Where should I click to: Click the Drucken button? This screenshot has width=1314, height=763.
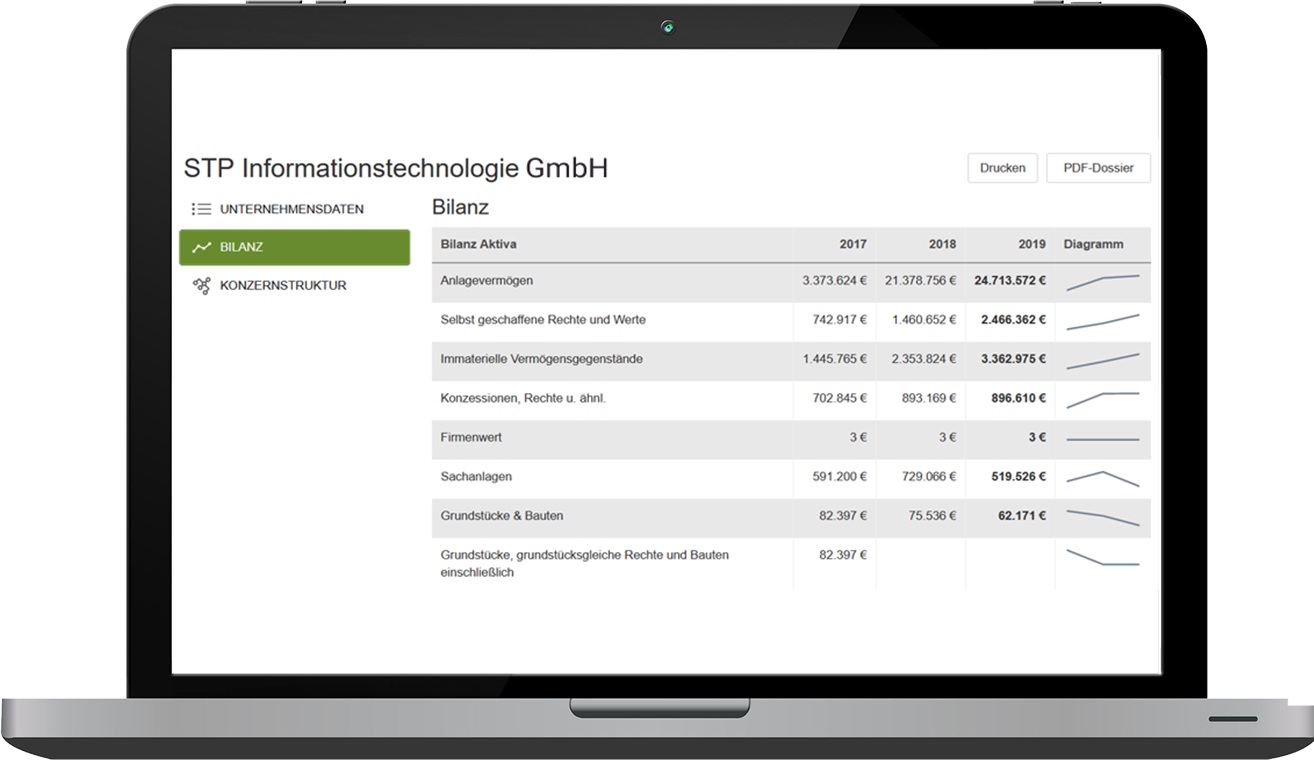coord(1003,168)
